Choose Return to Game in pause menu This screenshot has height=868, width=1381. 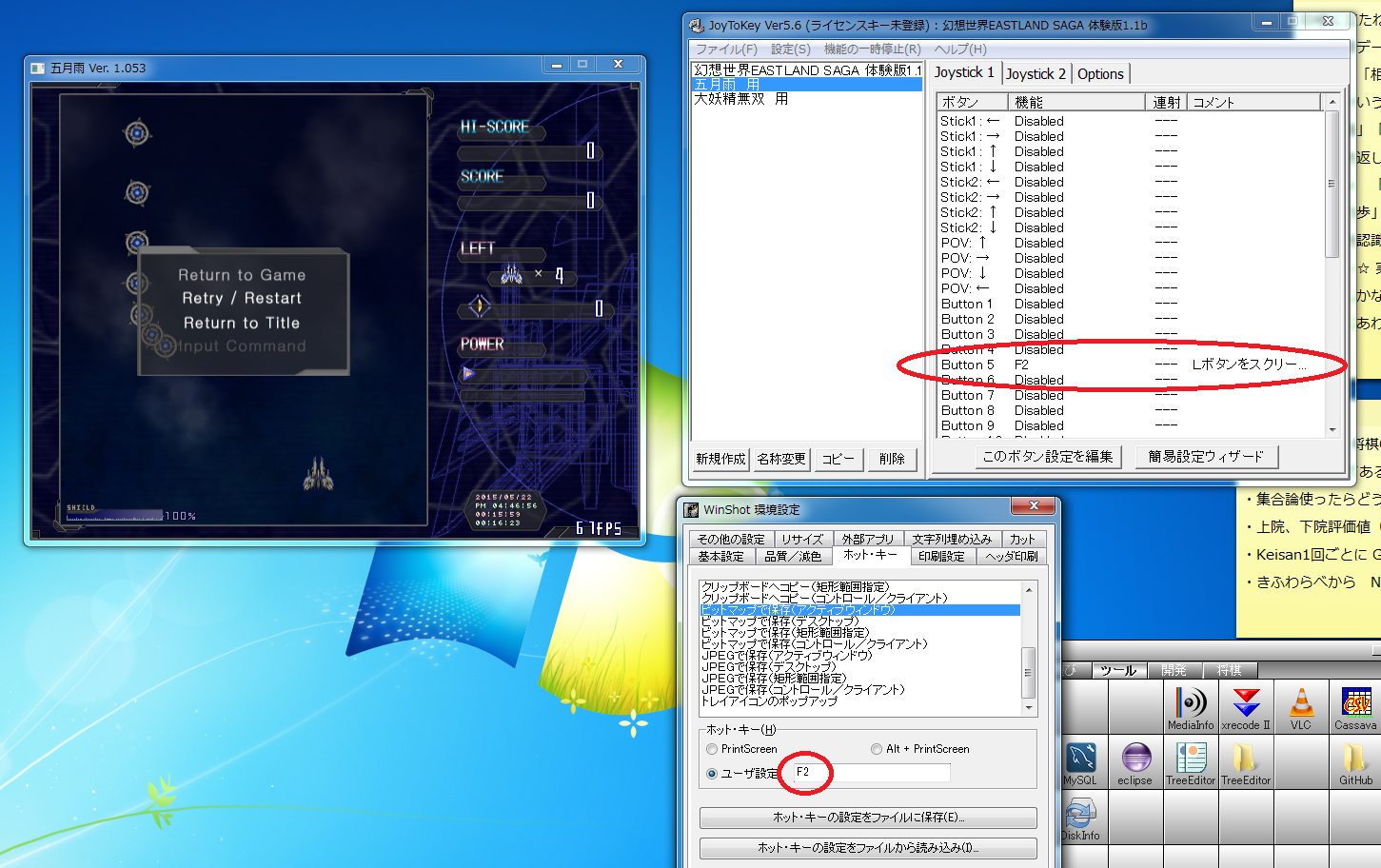(x=242, y=275)
